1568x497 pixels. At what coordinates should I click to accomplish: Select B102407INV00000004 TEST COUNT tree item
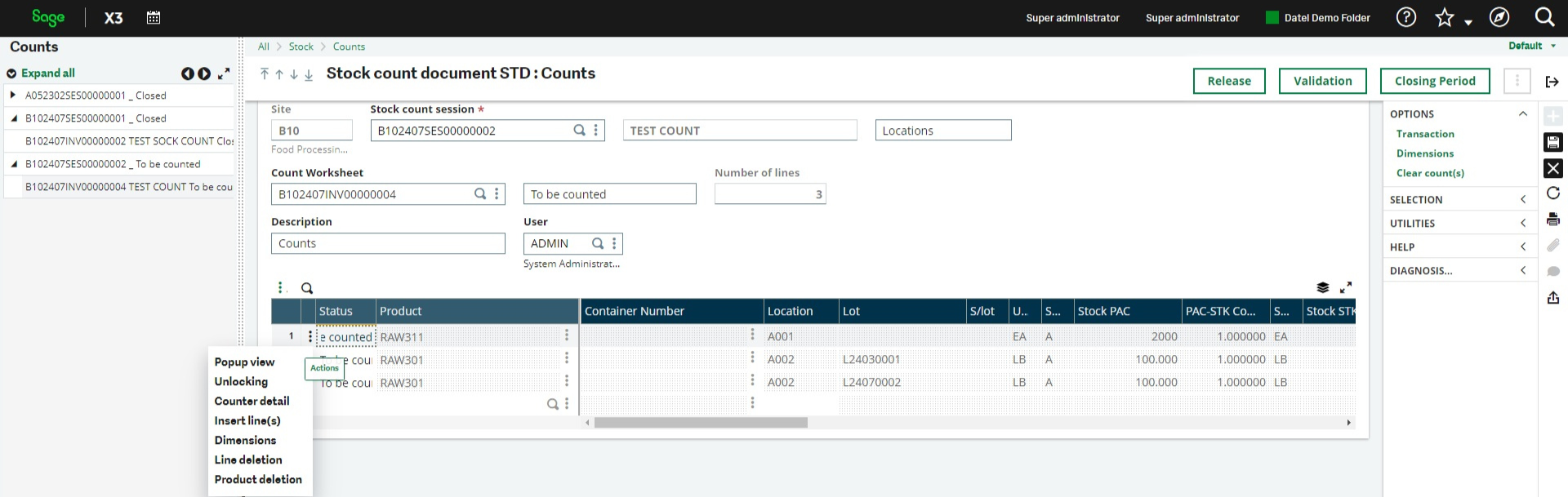pyautogui.click(x=128, y=187)
